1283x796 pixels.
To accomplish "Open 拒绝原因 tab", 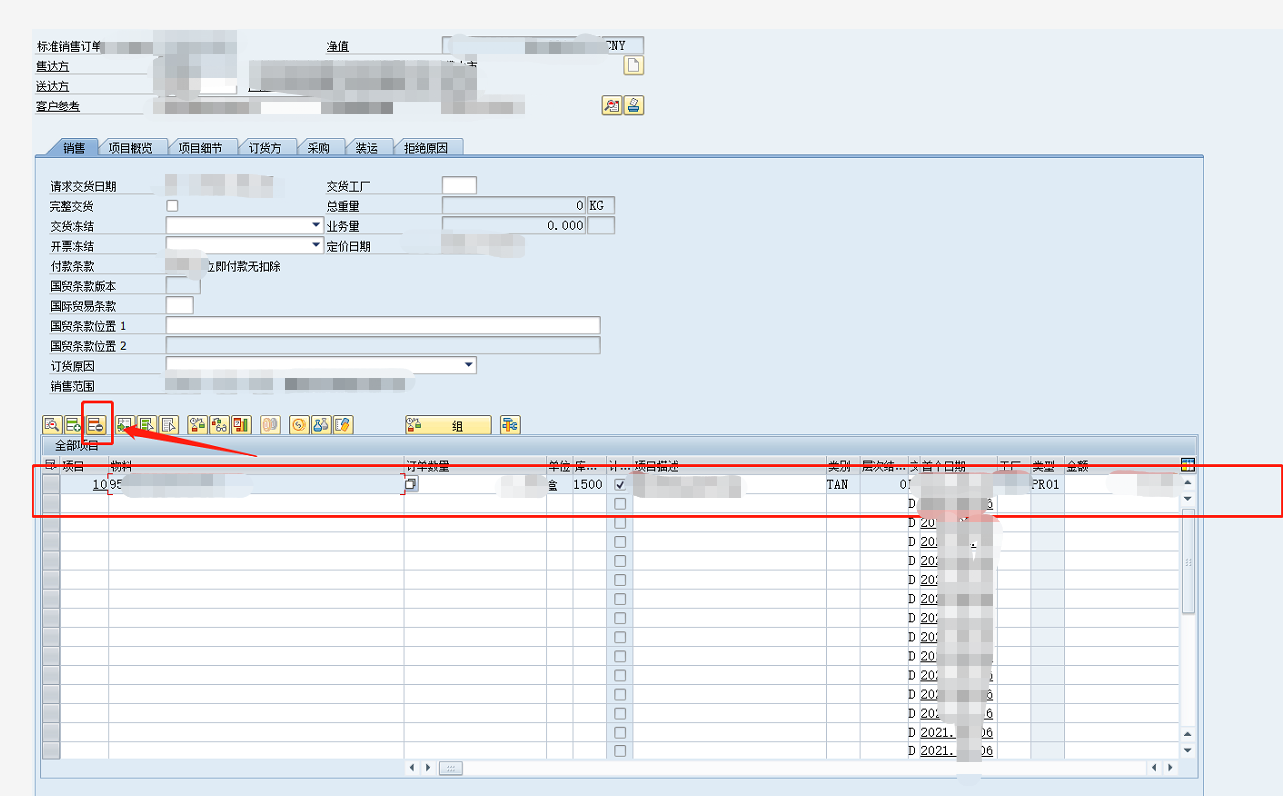I will point(427,147).
